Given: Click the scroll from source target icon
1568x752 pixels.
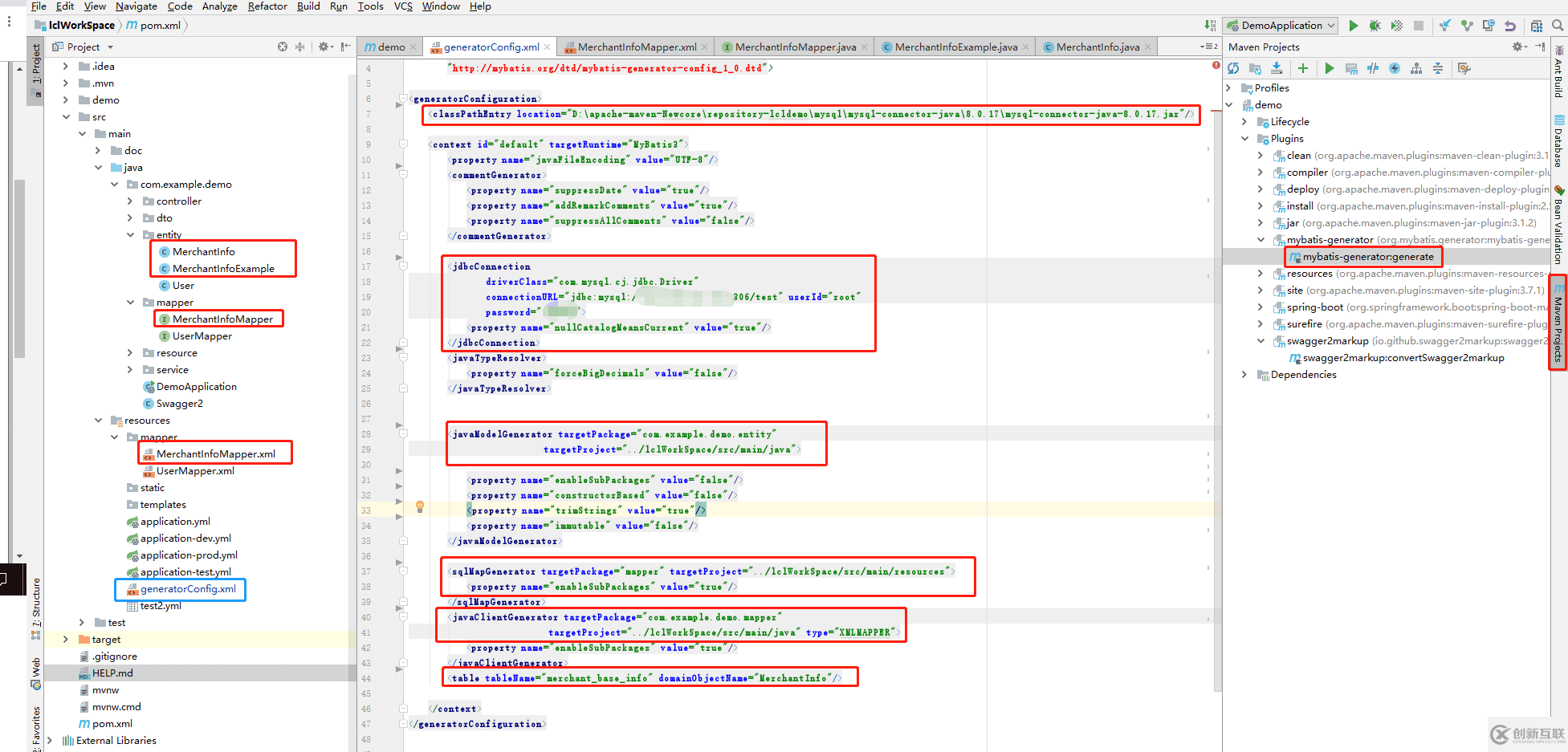Looking at the screenshot, I should pos(283,47).
